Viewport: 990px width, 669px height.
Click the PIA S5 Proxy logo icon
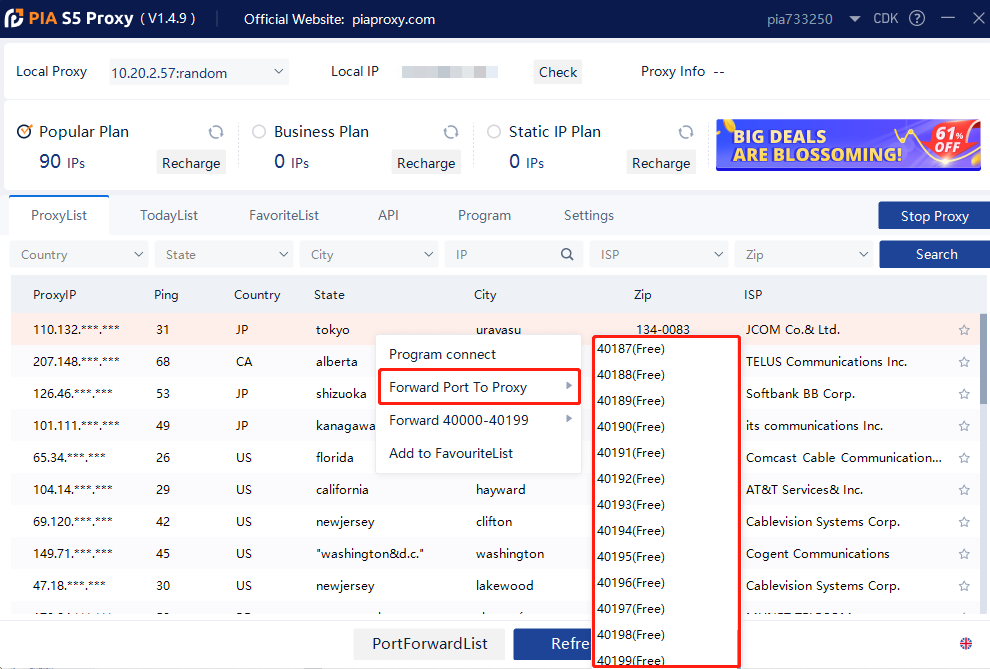[14, 18]
